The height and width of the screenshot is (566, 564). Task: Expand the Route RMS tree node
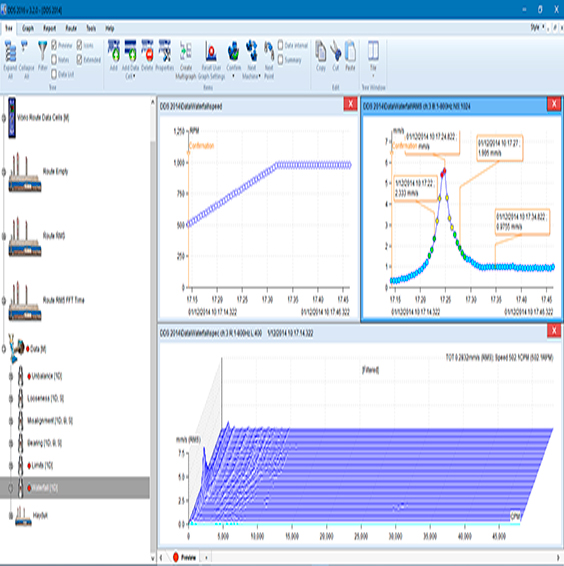(x=4, y=236)
